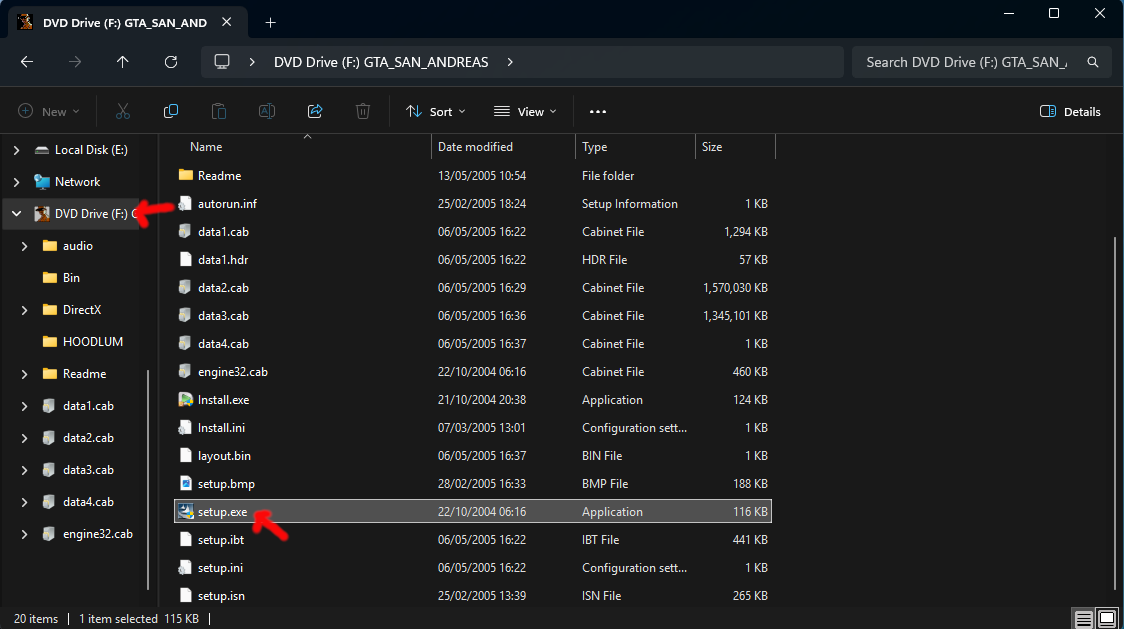Click the This PC monitor icon in address bar
The image size is (1124, 629).
coord(222,62)
